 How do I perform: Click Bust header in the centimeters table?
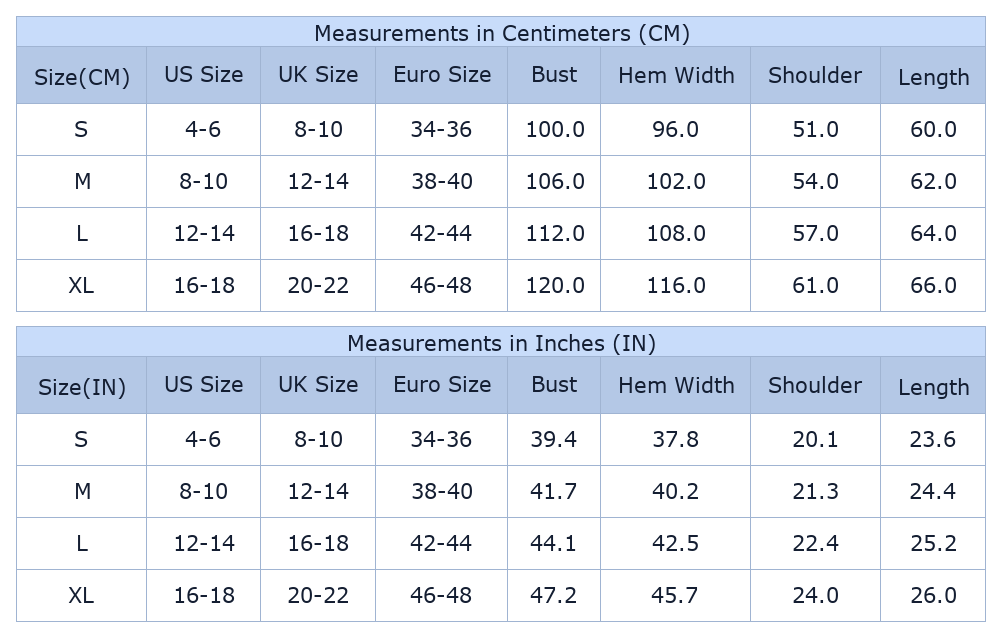click(554, 75)
